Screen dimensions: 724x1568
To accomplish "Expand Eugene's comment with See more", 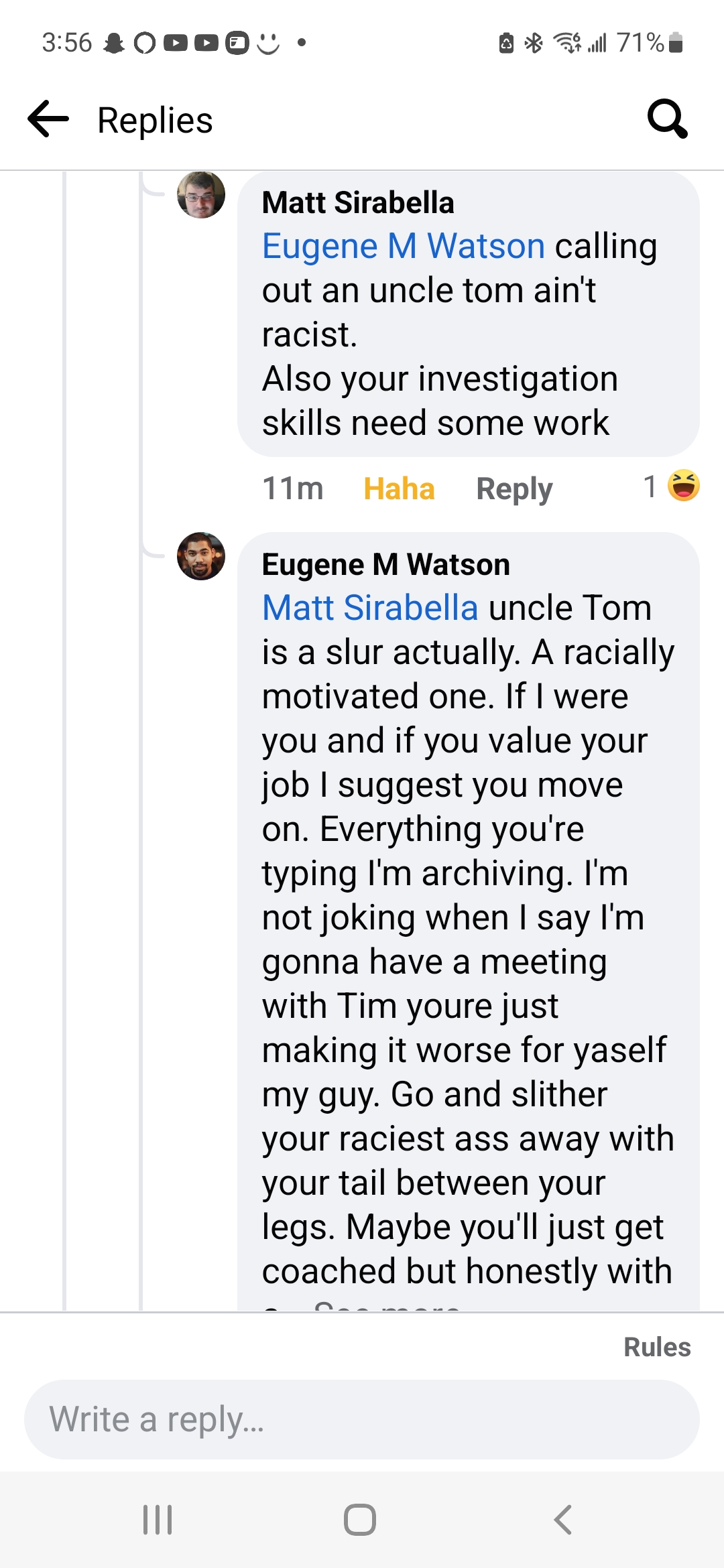I will 387,1306.
